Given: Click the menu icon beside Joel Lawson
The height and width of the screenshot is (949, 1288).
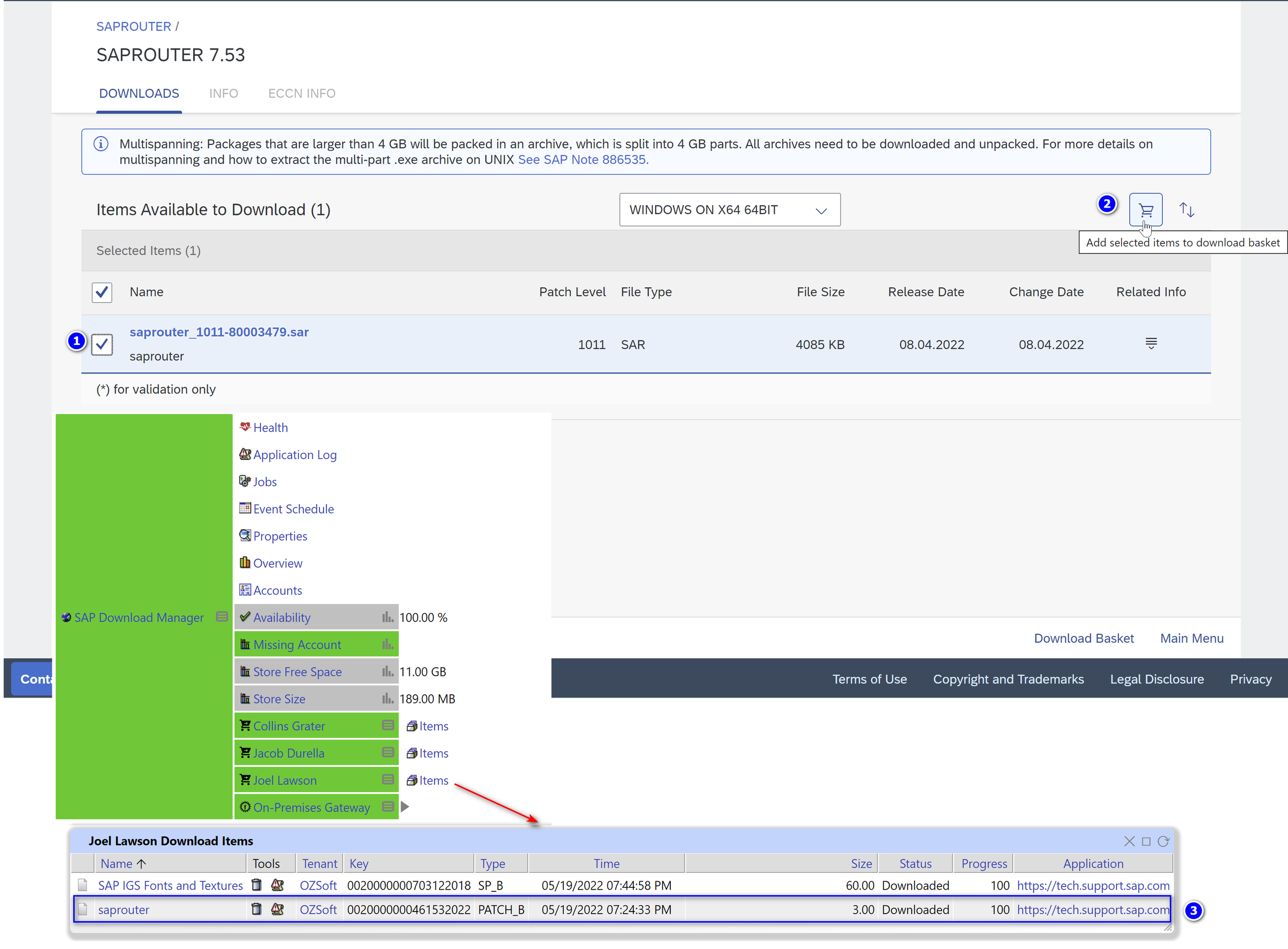Looking at the screenshot, I should 388,779.
